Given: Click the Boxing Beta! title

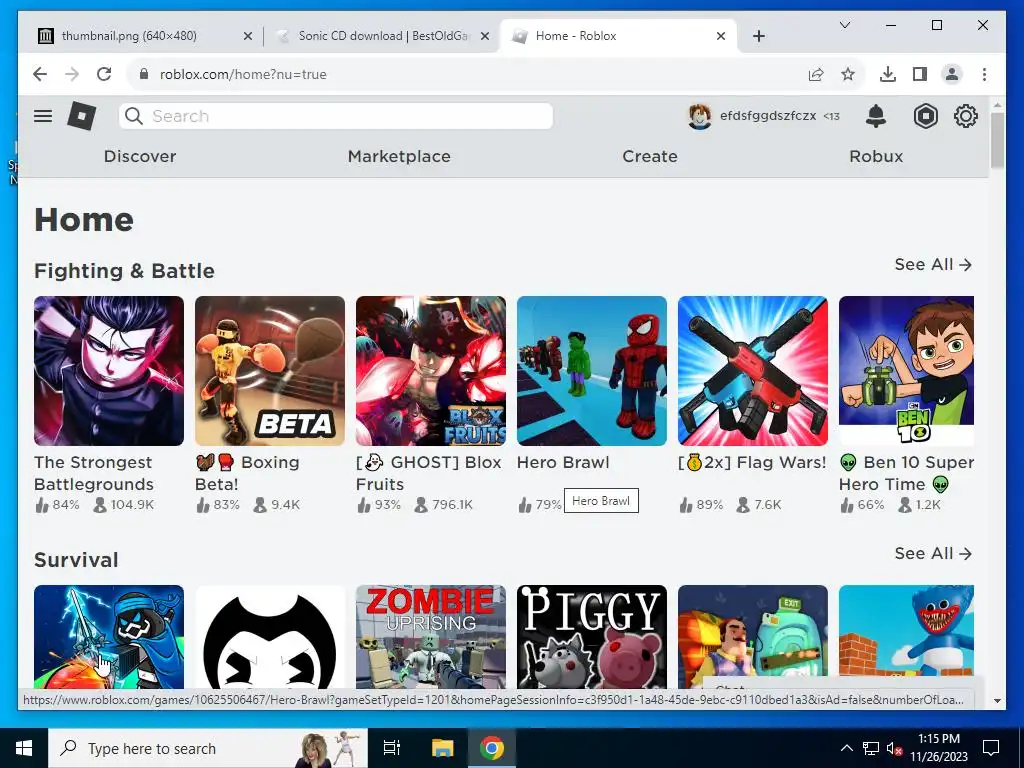Looking at the screenshot, I should click(247, 473).
